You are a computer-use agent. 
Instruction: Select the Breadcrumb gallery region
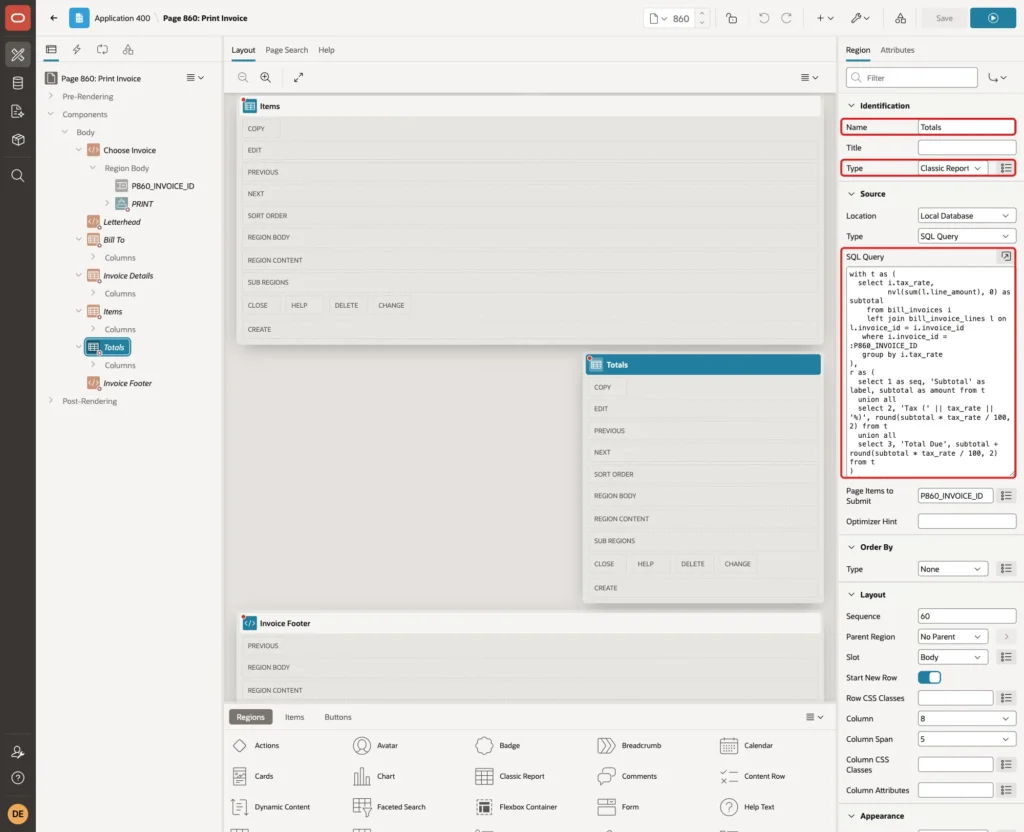[629, 746]
